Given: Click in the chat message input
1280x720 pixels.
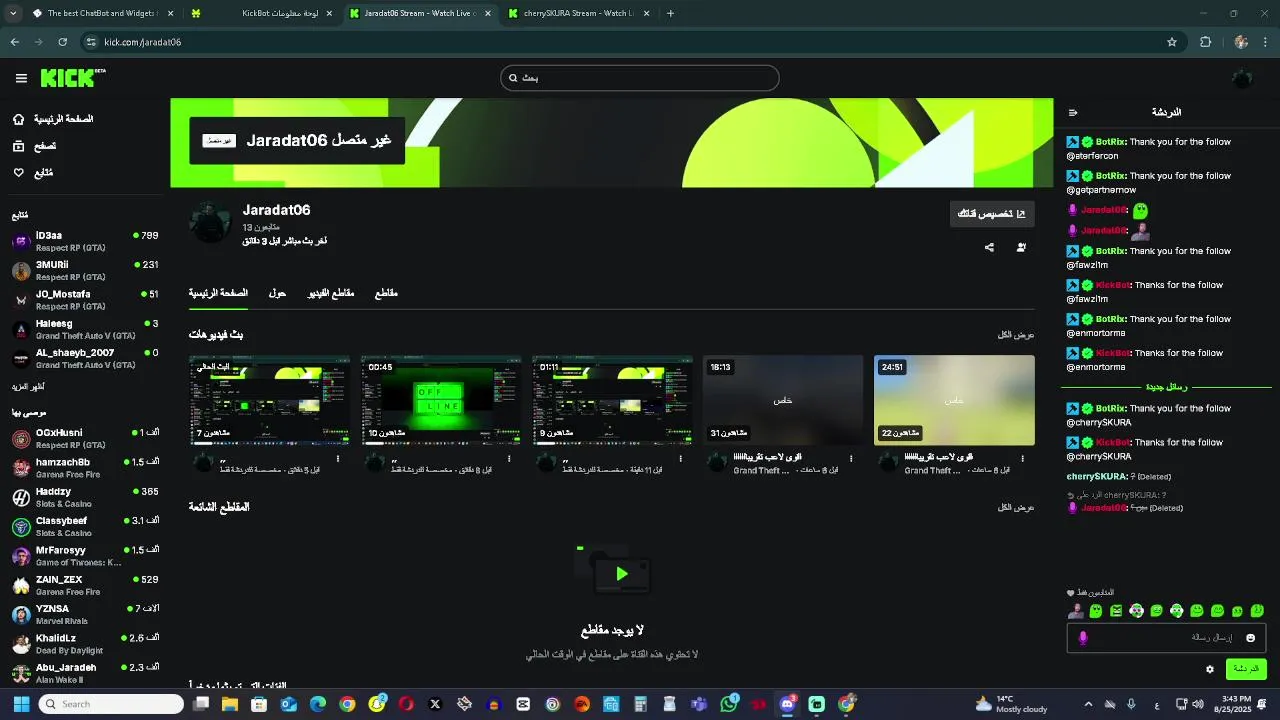Looking at the screenshot, I should (x=1165, y=638).
